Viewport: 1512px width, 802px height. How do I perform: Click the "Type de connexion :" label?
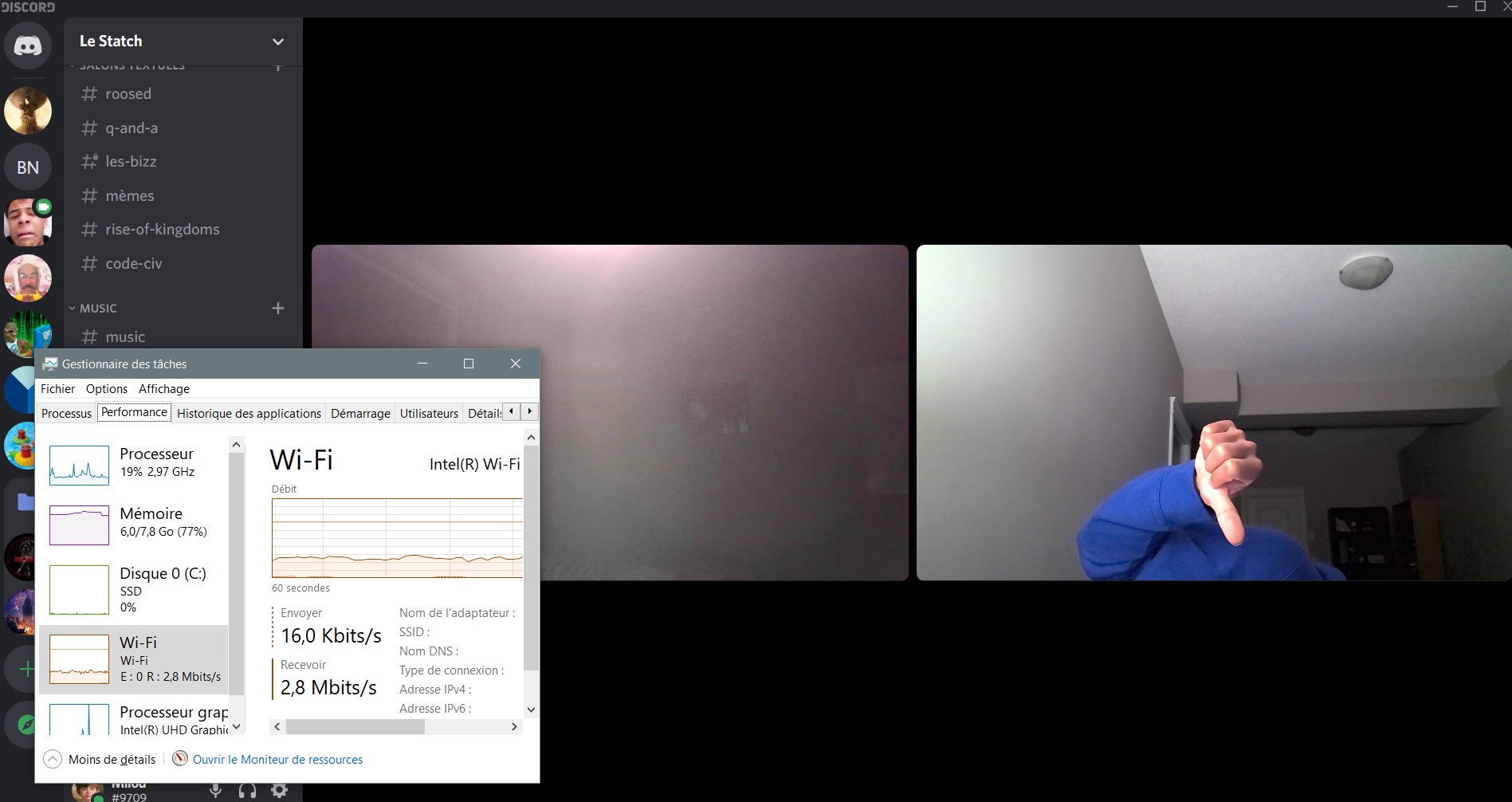(452, 670)
